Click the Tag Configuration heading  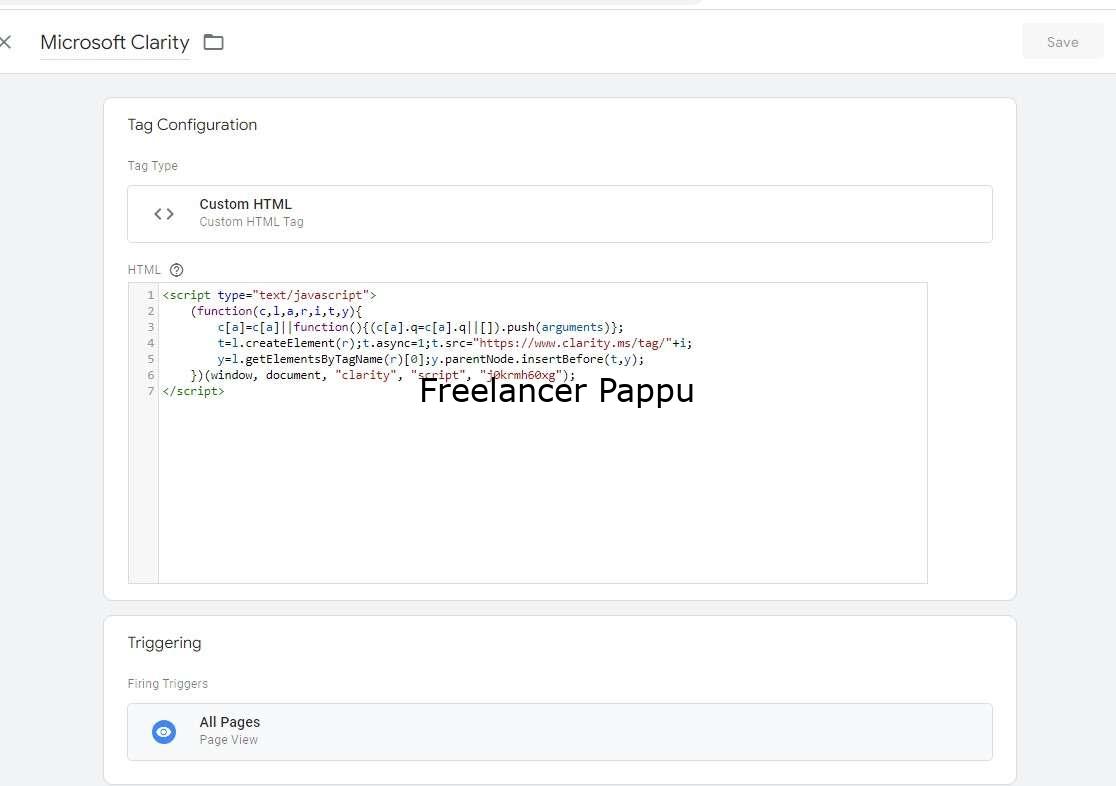(x=192, y=125)
